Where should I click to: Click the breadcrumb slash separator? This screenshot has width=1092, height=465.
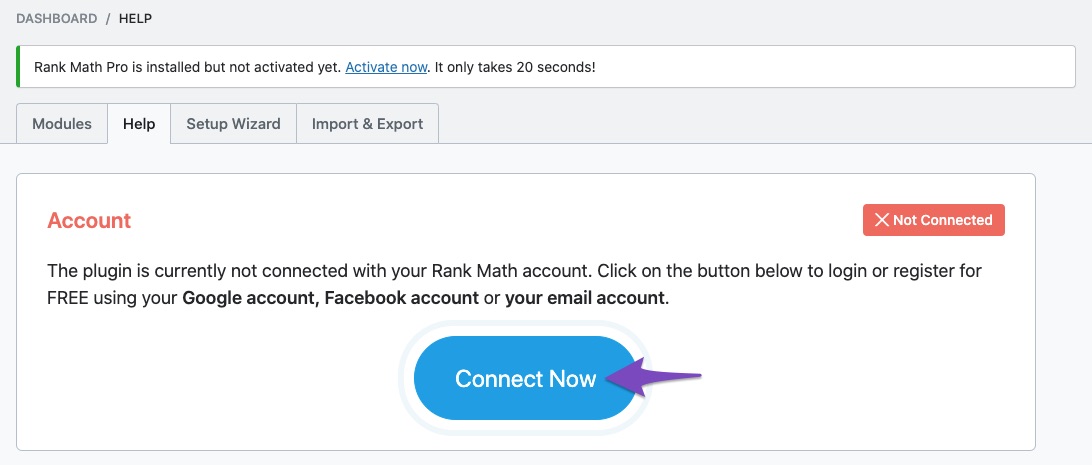tap(108, 19)
